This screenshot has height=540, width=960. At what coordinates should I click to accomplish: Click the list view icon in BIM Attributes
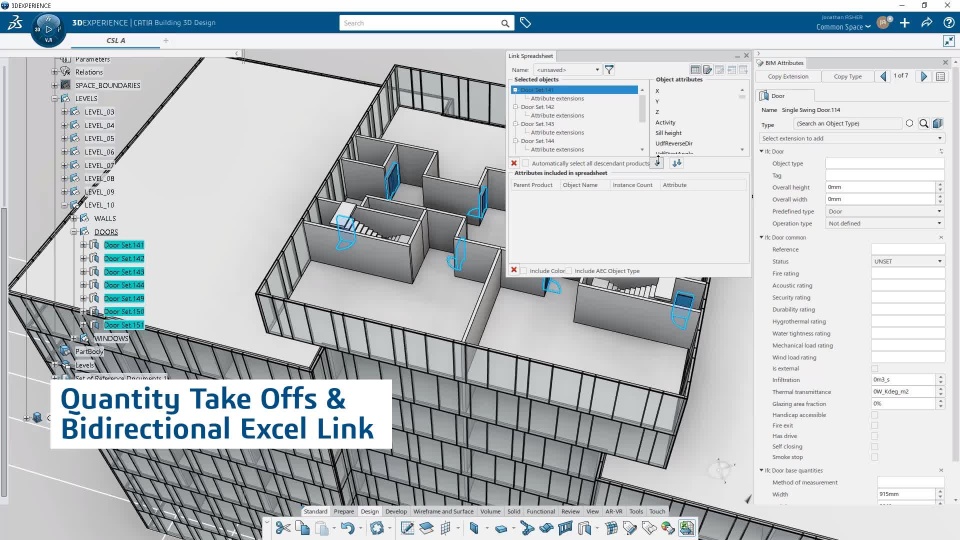(941, 77)
